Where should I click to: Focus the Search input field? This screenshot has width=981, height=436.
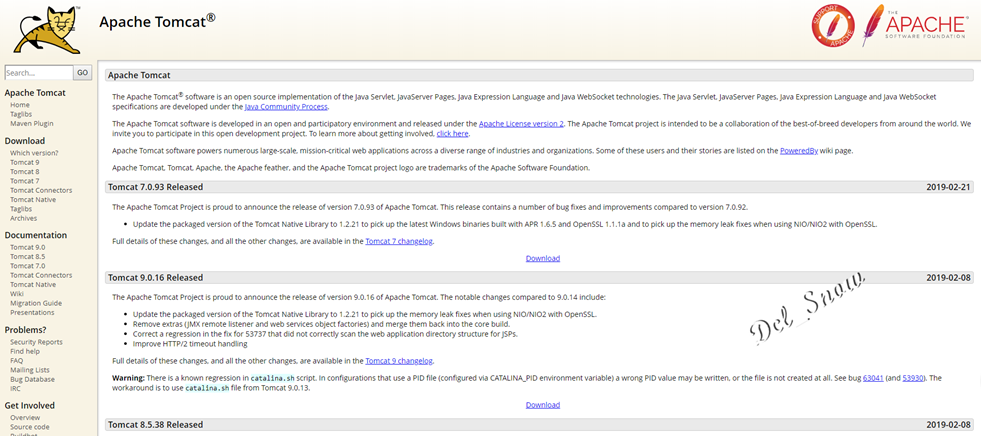click(39, 73)
